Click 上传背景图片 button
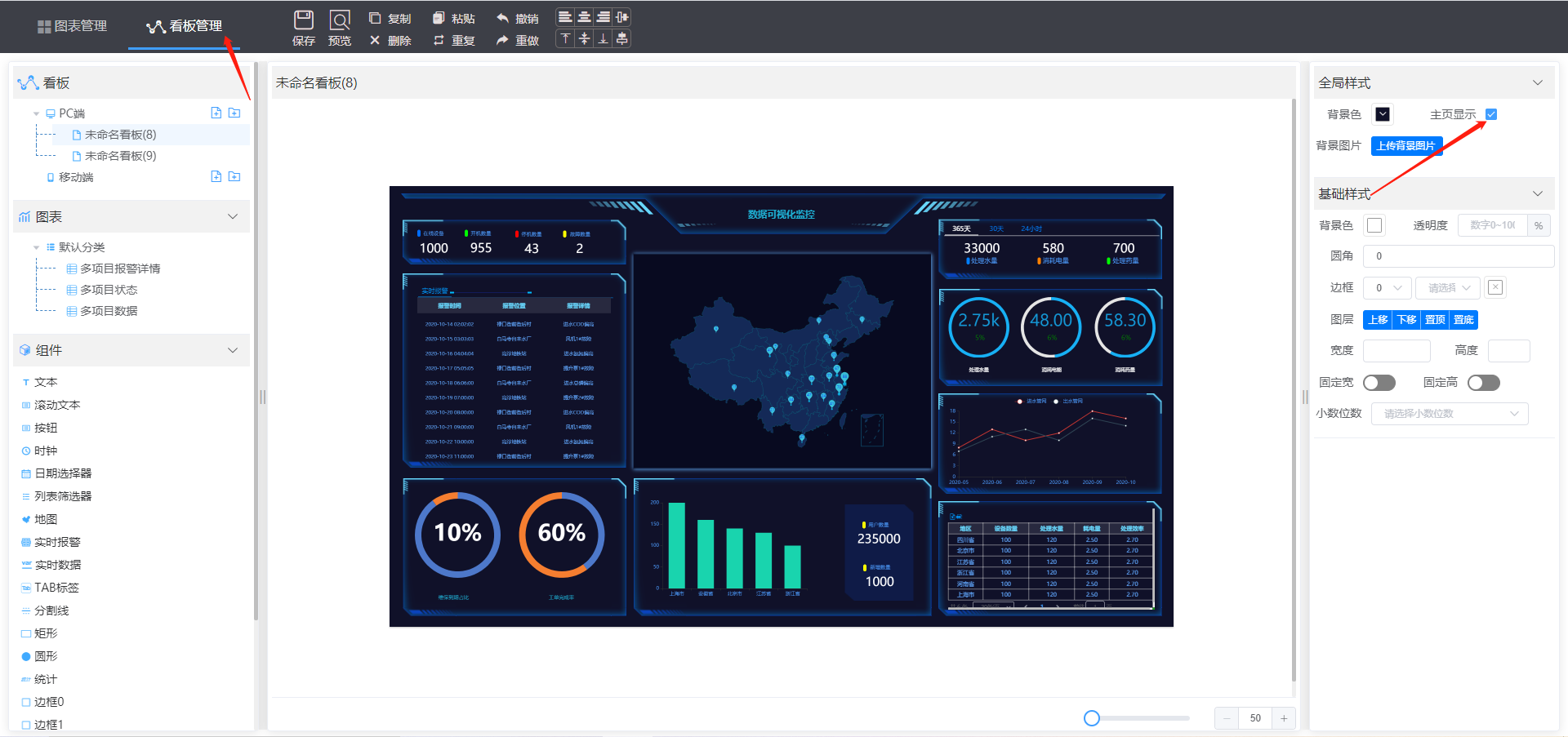 [1406, 145]
